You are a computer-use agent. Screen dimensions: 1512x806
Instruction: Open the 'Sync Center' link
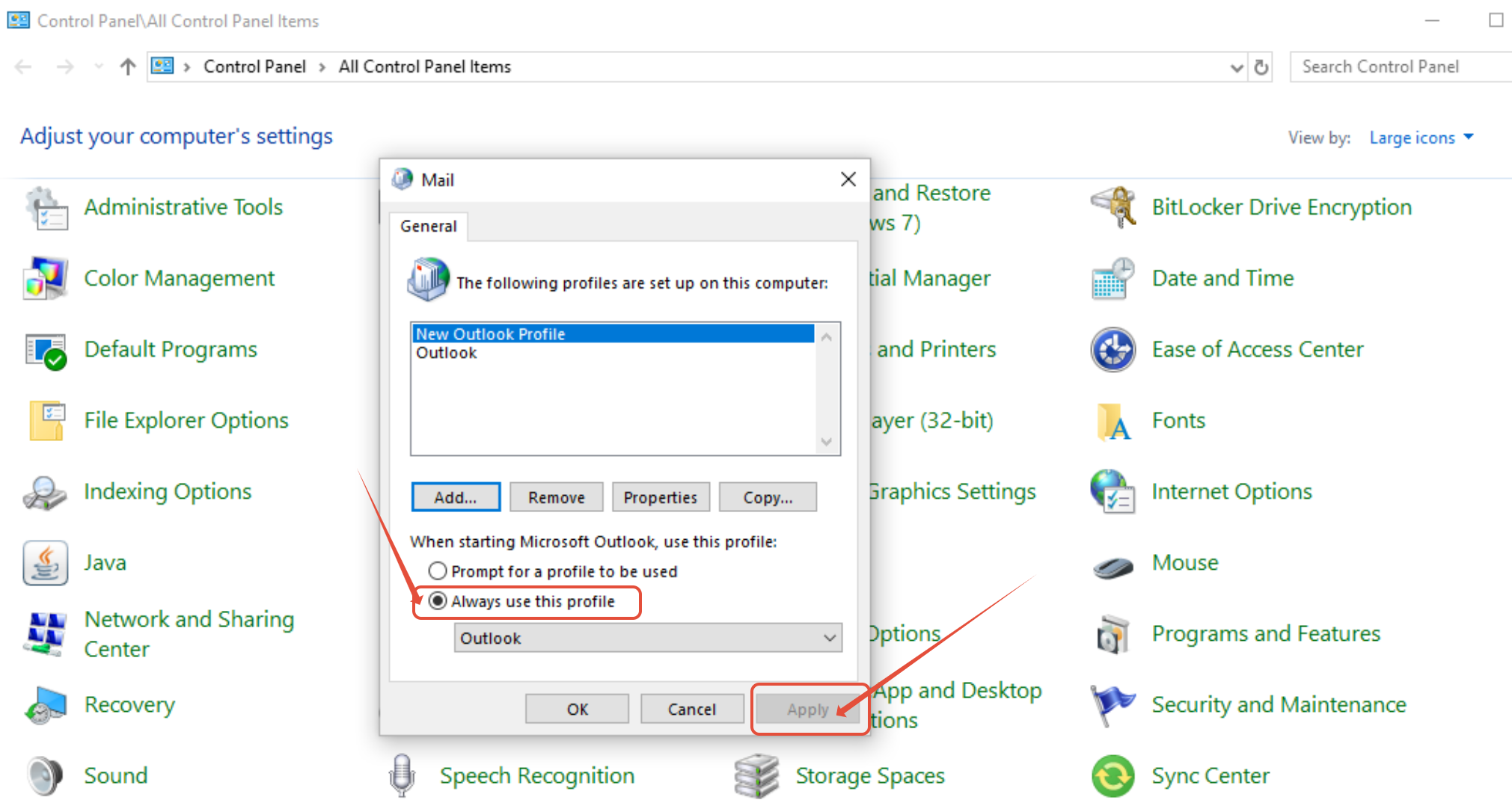(x=1210, y=775)
